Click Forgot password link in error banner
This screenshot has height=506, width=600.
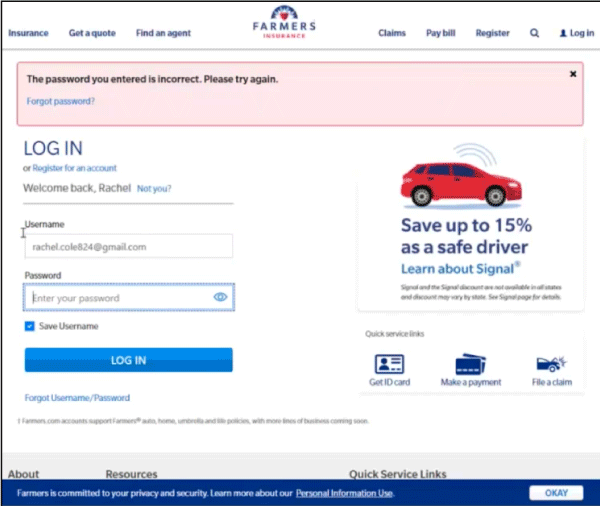point(62,101)
